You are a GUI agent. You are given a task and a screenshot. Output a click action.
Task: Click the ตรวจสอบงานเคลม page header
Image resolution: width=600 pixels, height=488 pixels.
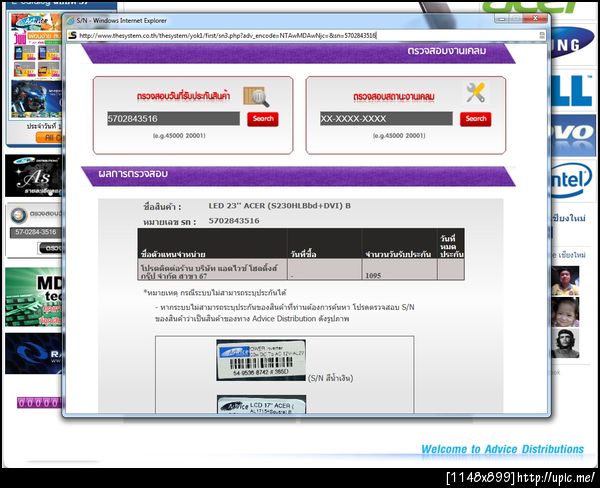447,51
